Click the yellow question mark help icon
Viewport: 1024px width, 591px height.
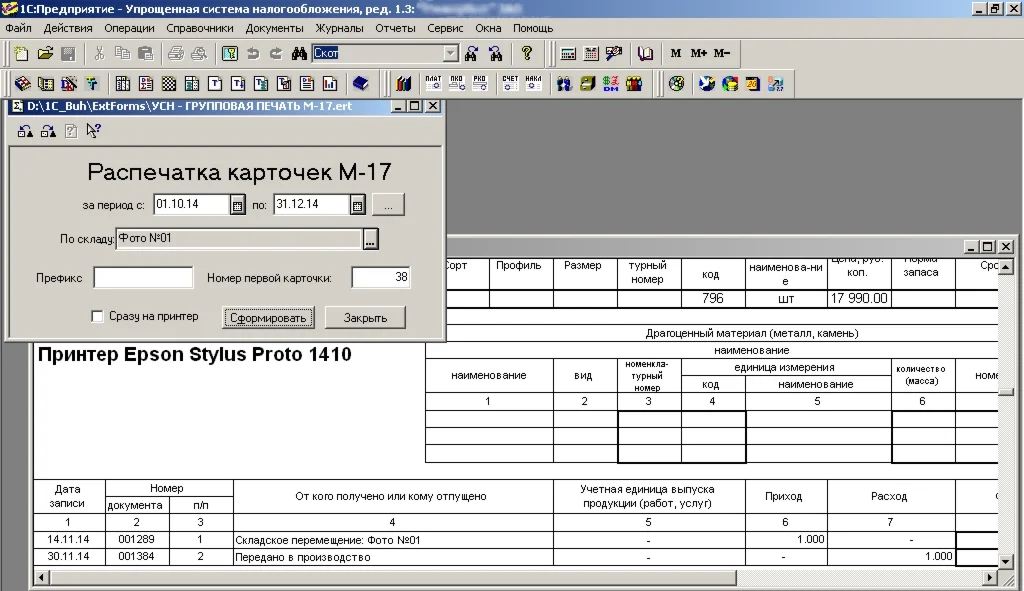point(527,54)
